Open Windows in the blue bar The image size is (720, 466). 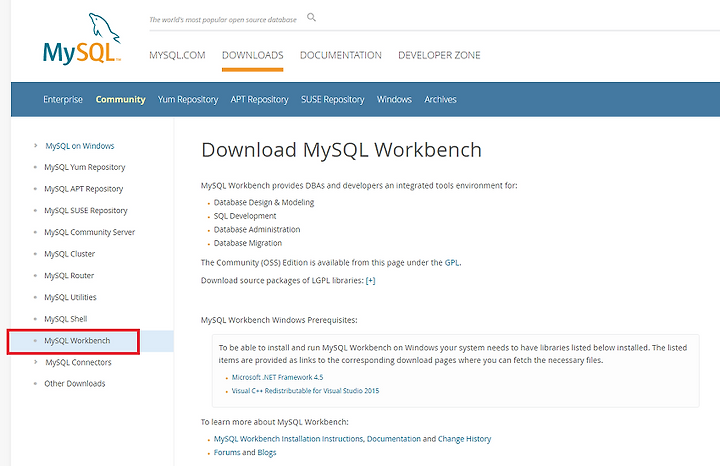pos(394,99)
